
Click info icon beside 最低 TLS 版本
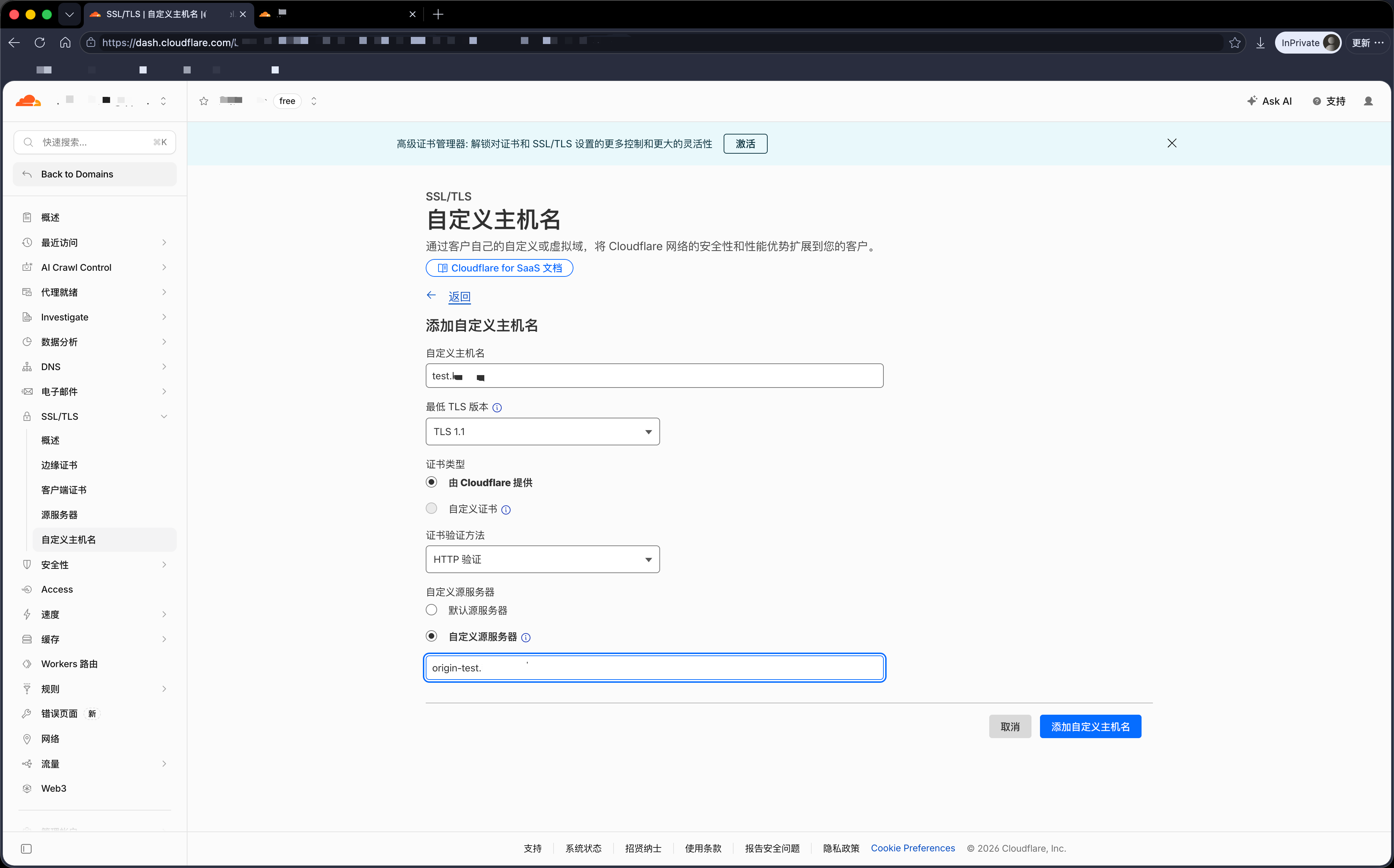point(497,408)
